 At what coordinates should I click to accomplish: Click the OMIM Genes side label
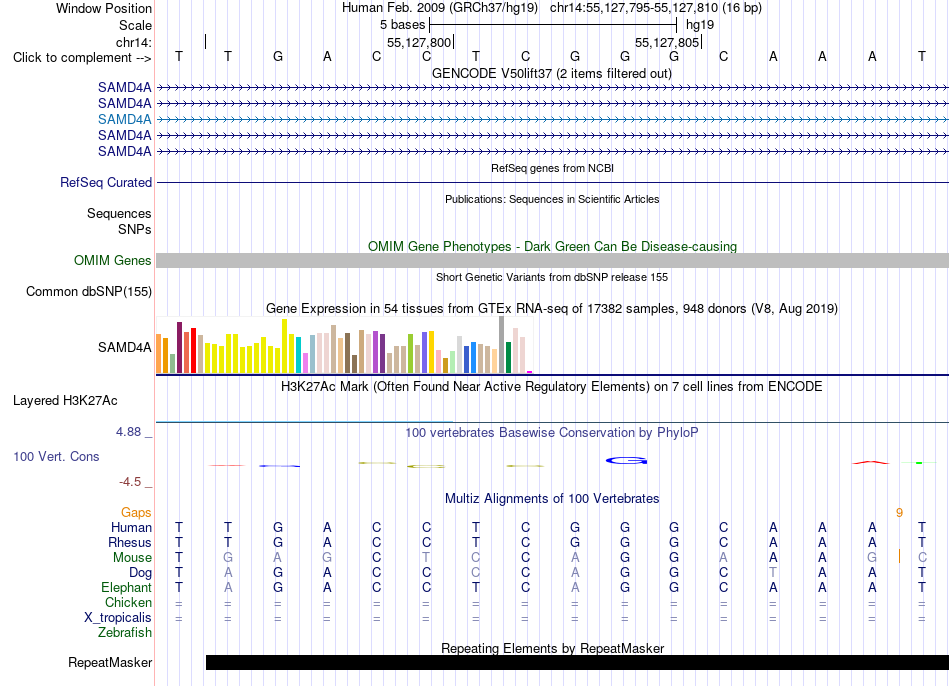click(112, 261)
